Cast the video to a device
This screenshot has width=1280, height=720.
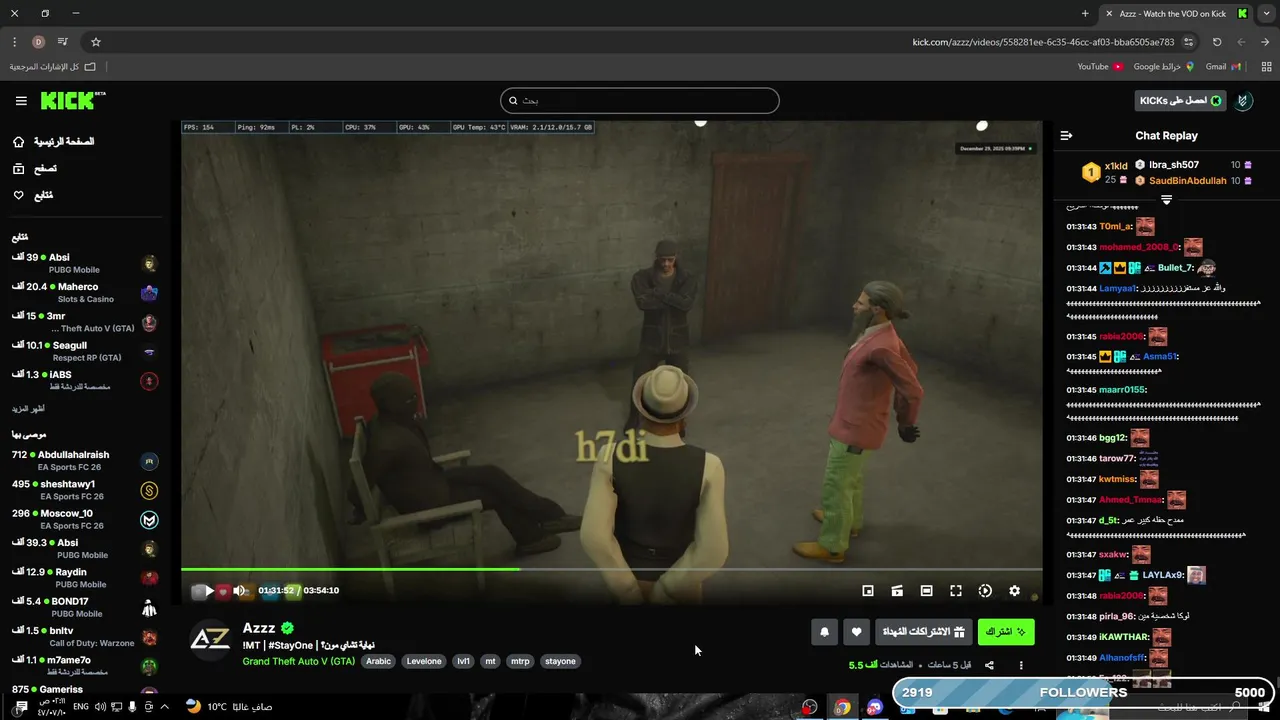tap(897, 591)
